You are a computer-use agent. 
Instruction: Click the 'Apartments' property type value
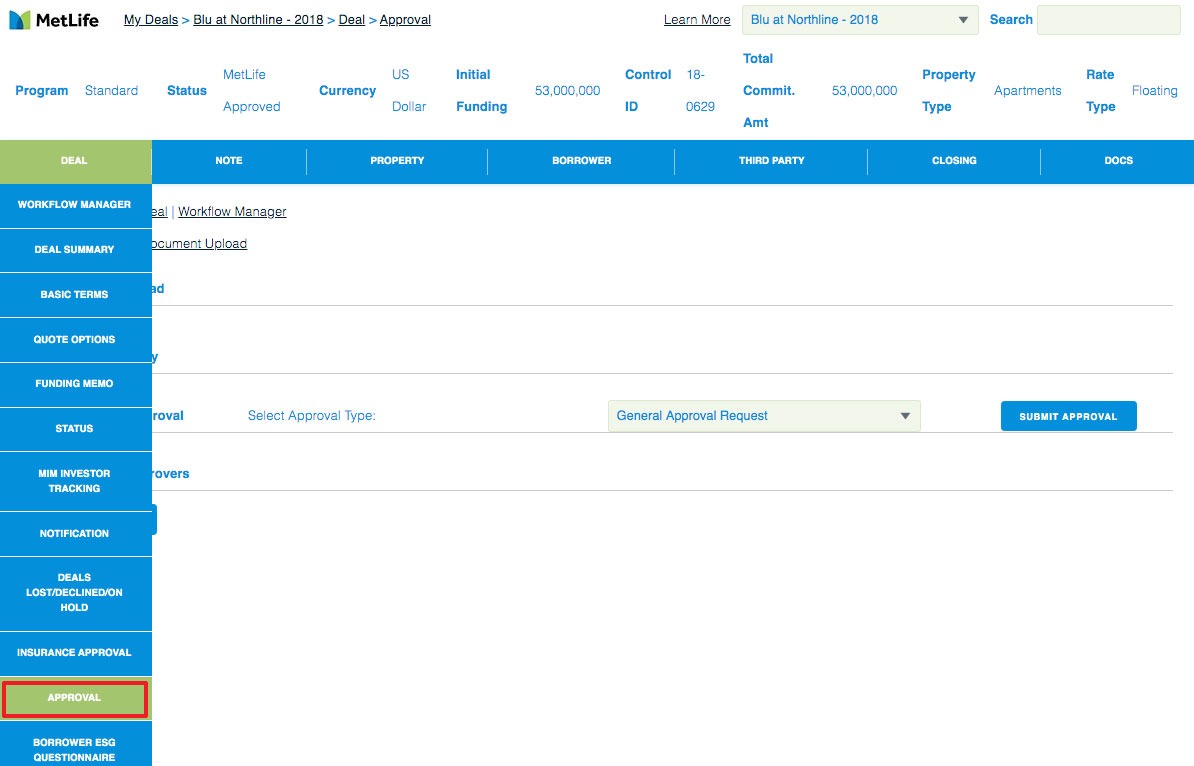[1027, 91]
